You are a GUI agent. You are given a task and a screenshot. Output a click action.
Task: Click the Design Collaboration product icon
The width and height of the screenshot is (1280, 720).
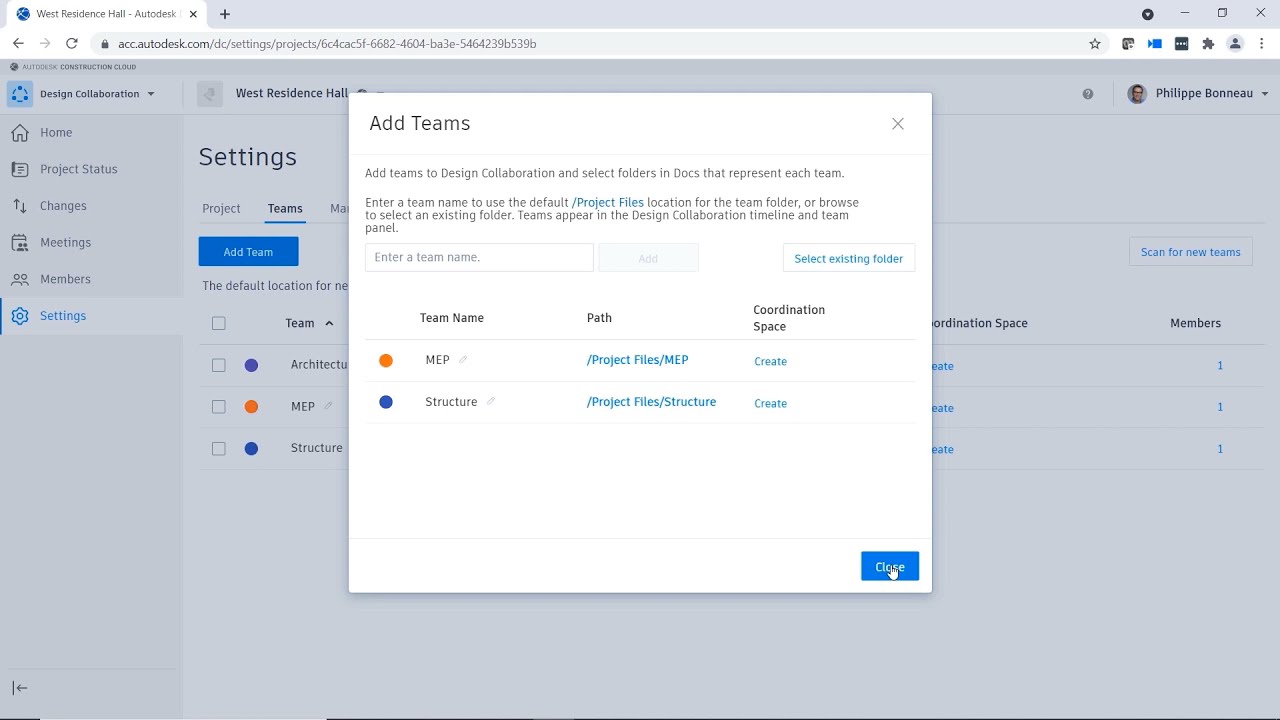click(19, 94)
